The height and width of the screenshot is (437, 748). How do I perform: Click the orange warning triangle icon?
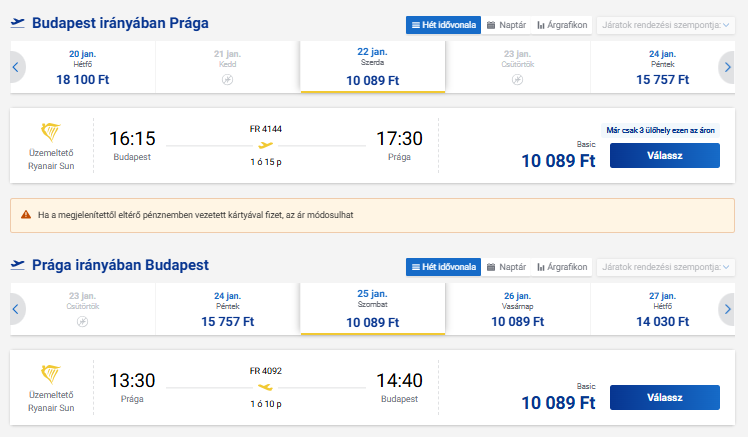(26, 215)
